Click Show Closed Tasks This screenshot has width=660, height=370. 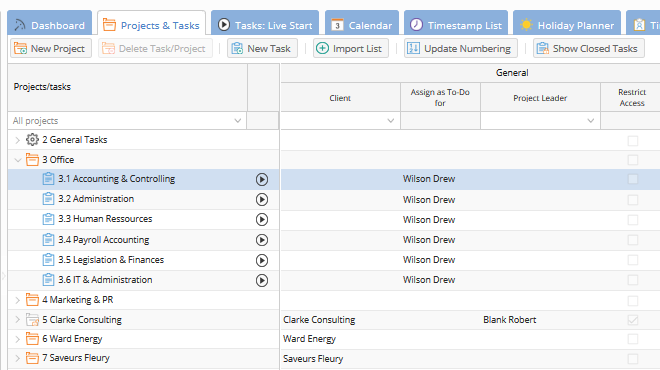[589, 48]
